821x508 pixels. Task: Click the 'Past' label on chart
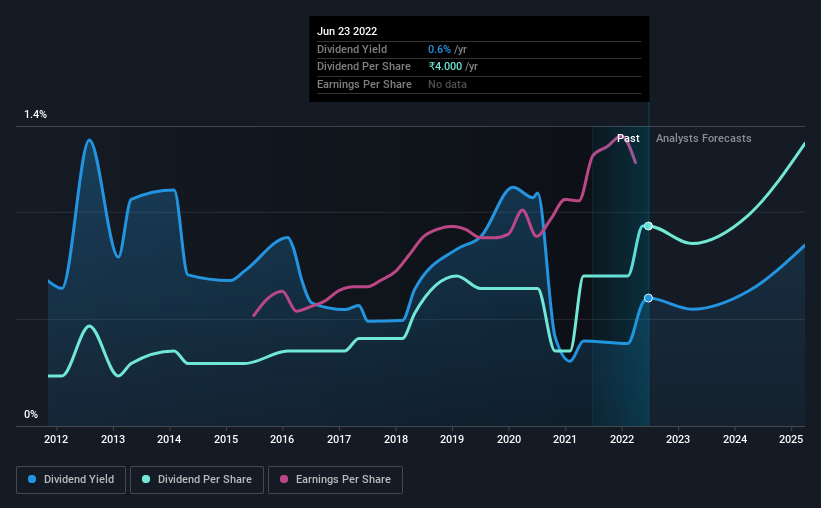click(628, 138)
